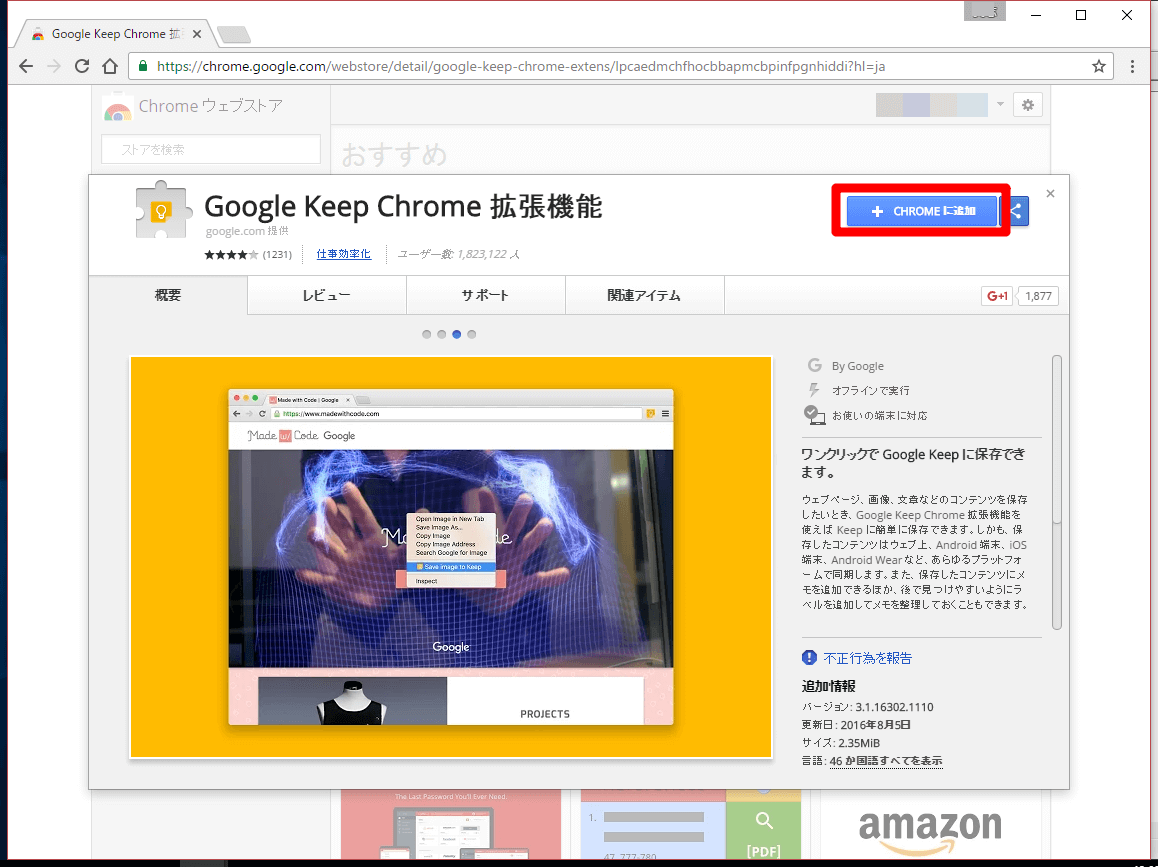Switch to the レビュー tab
The width and height of the screenshot is (1158, 867).
(x=326, y=295)
